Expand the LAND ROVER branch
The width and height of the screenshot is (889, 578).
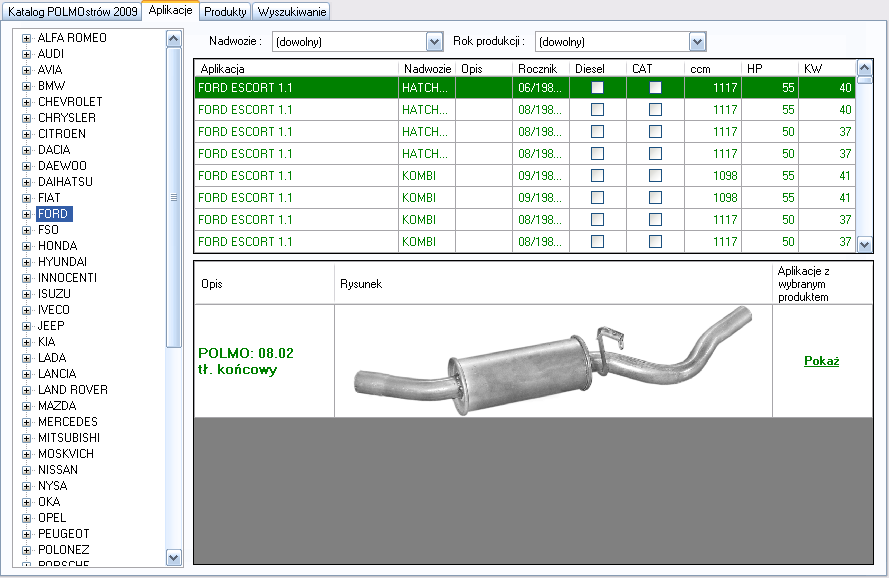26,390
